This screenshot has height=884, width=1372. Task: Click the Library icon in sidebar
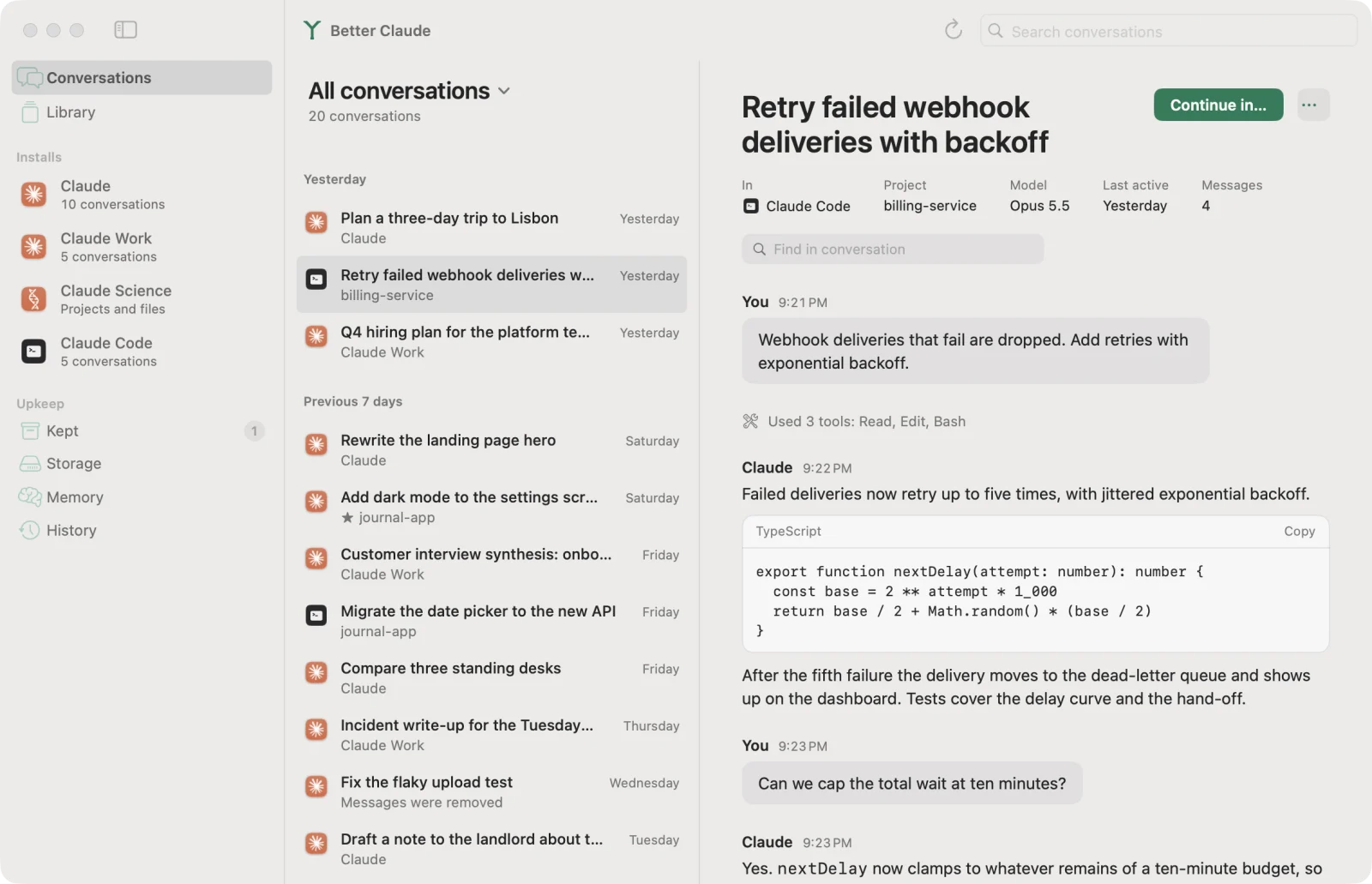(30, 112)
